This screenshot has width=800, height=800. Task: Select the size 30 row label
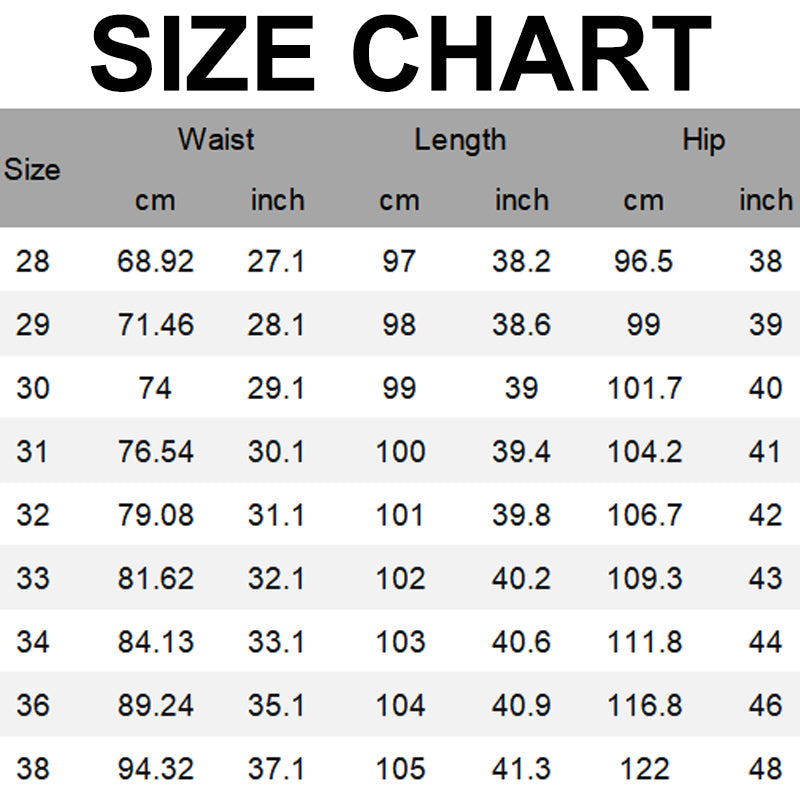point(32,388)
